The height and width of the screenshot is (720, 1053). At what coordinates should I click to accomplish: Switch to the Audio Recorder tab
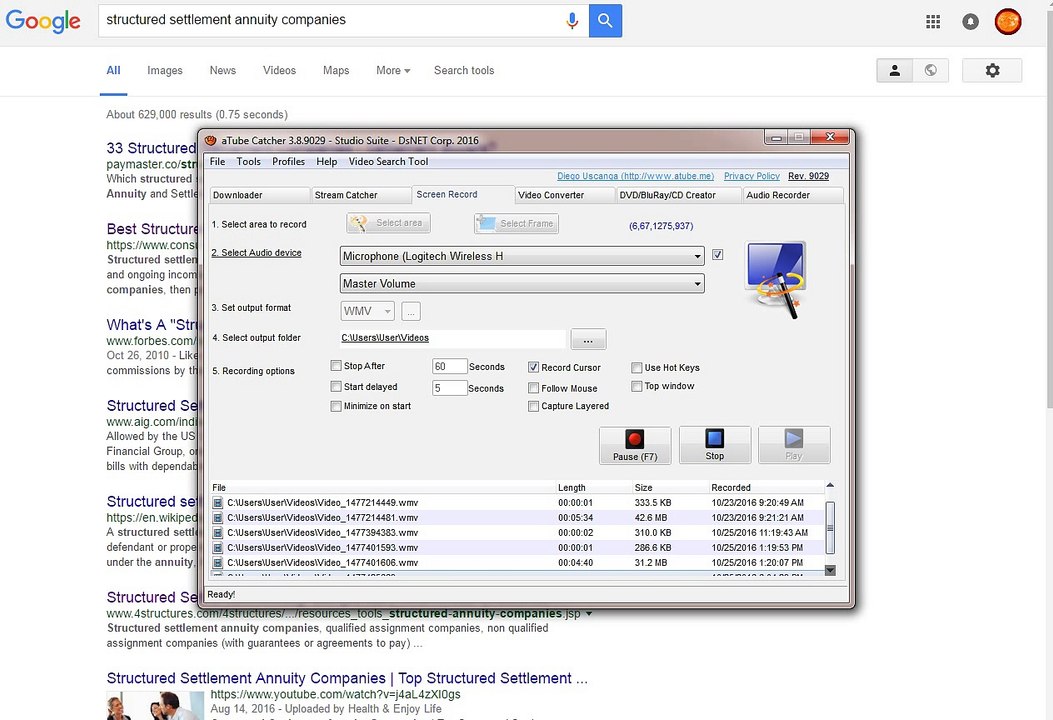tap(793, 195)
